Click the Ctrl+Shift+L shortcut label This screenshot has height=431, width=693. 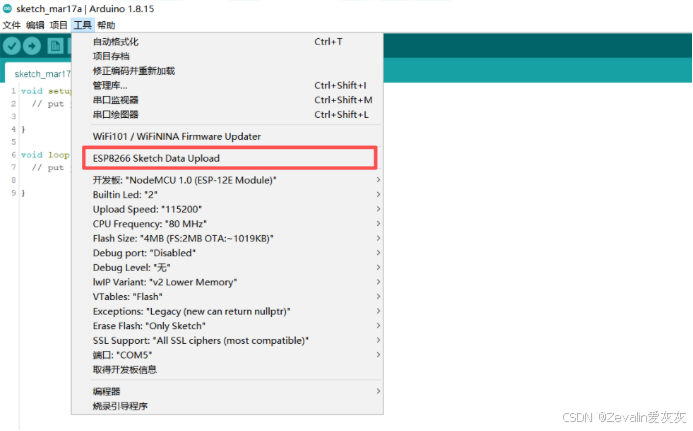[342, 114]
